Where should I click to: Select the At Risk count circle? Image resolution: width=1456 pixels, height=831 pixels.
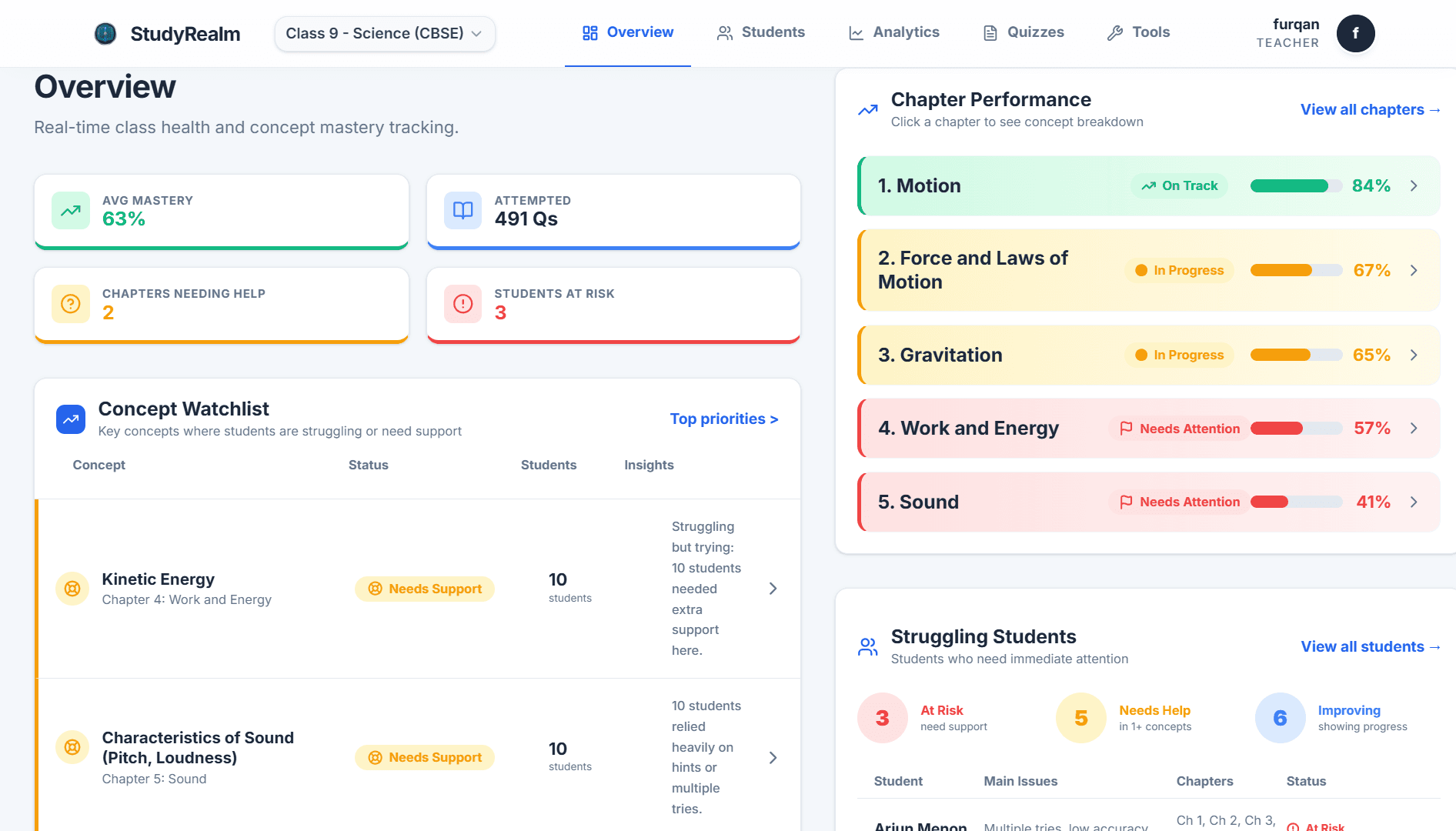click(883, 718)
